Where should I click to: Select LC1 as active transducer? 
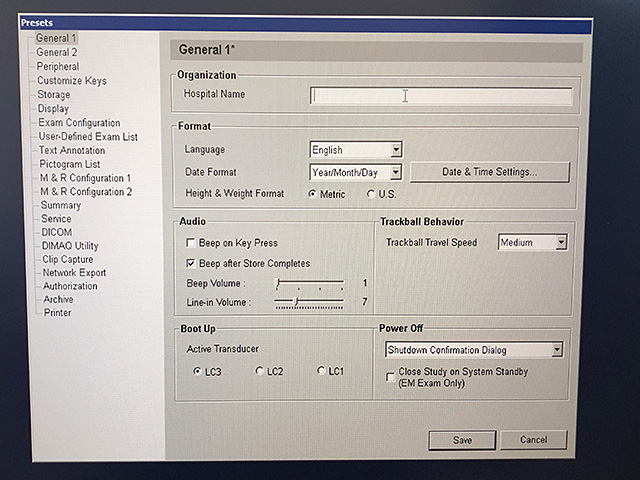pos(321,370)
